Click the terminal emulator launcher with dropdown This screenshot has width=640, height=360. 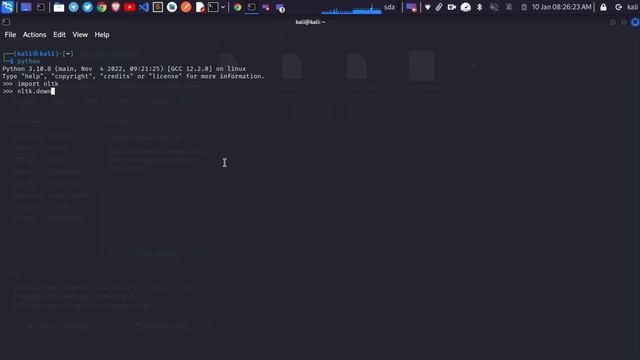coord(213,7)
